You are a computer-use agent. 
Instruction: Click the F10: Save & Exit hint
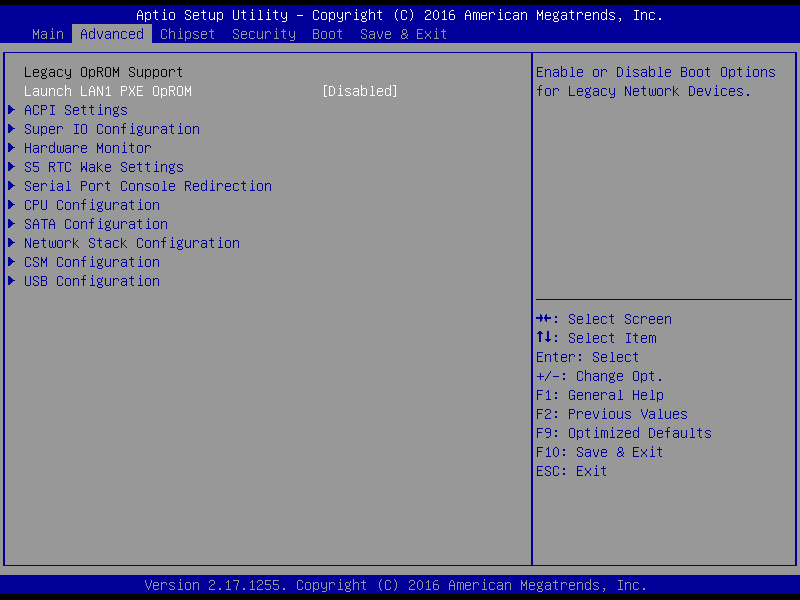click(600, 452)
